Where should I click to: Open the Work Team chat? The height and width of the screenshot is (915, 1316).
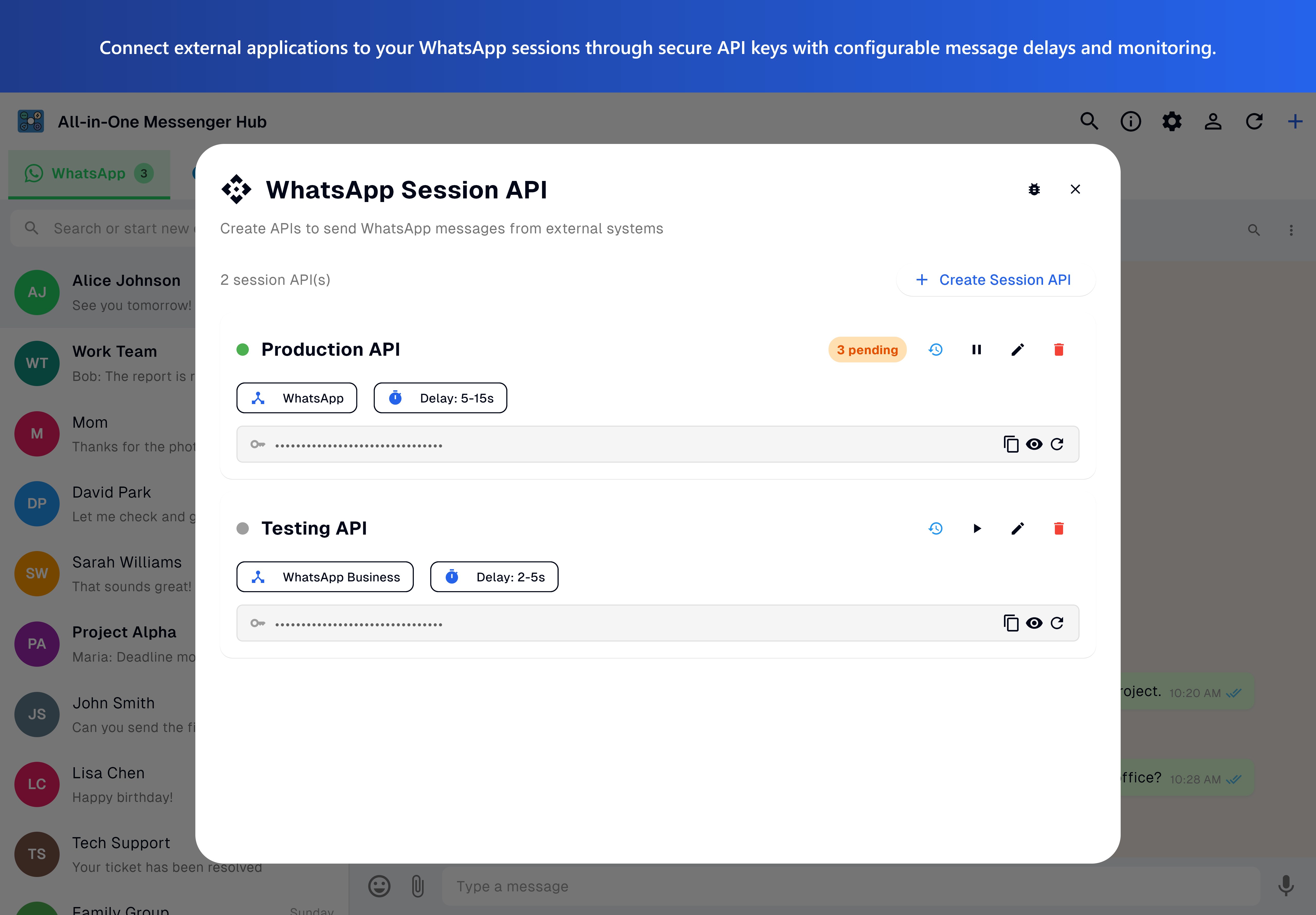click(x=98, y=363)
